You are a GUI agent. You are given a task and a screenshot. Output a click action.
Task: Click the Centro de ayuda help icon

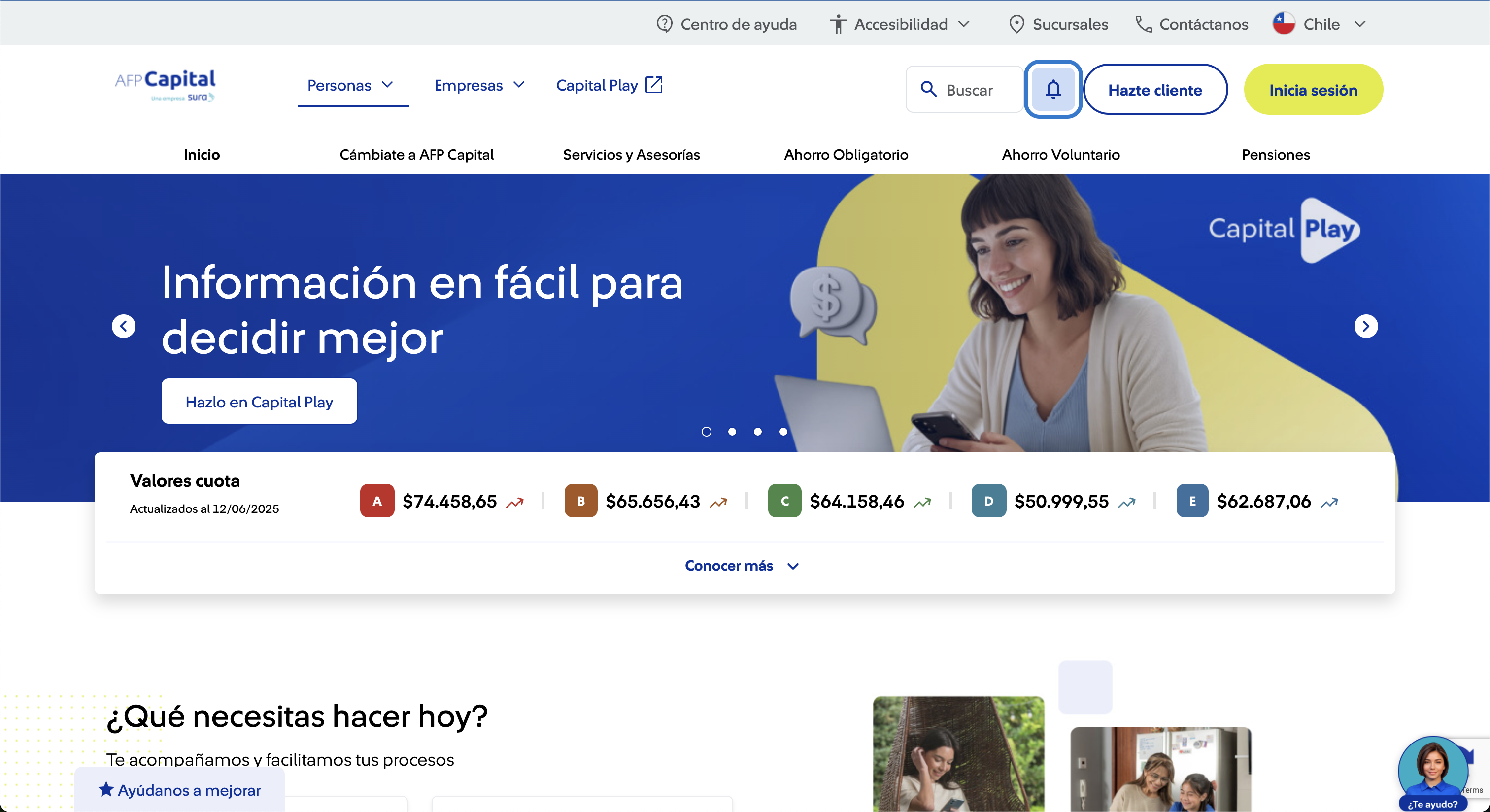click(x=664, y=24)
